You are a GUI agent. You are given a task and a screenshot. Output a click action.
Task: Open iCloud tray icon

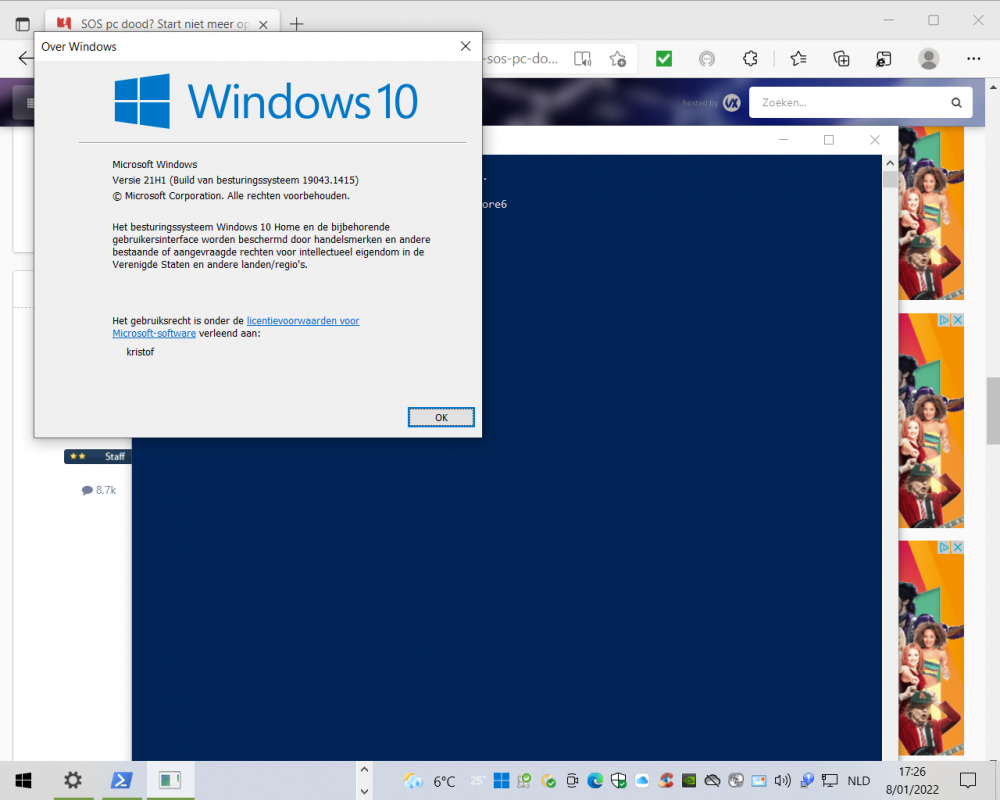[642, 780]
